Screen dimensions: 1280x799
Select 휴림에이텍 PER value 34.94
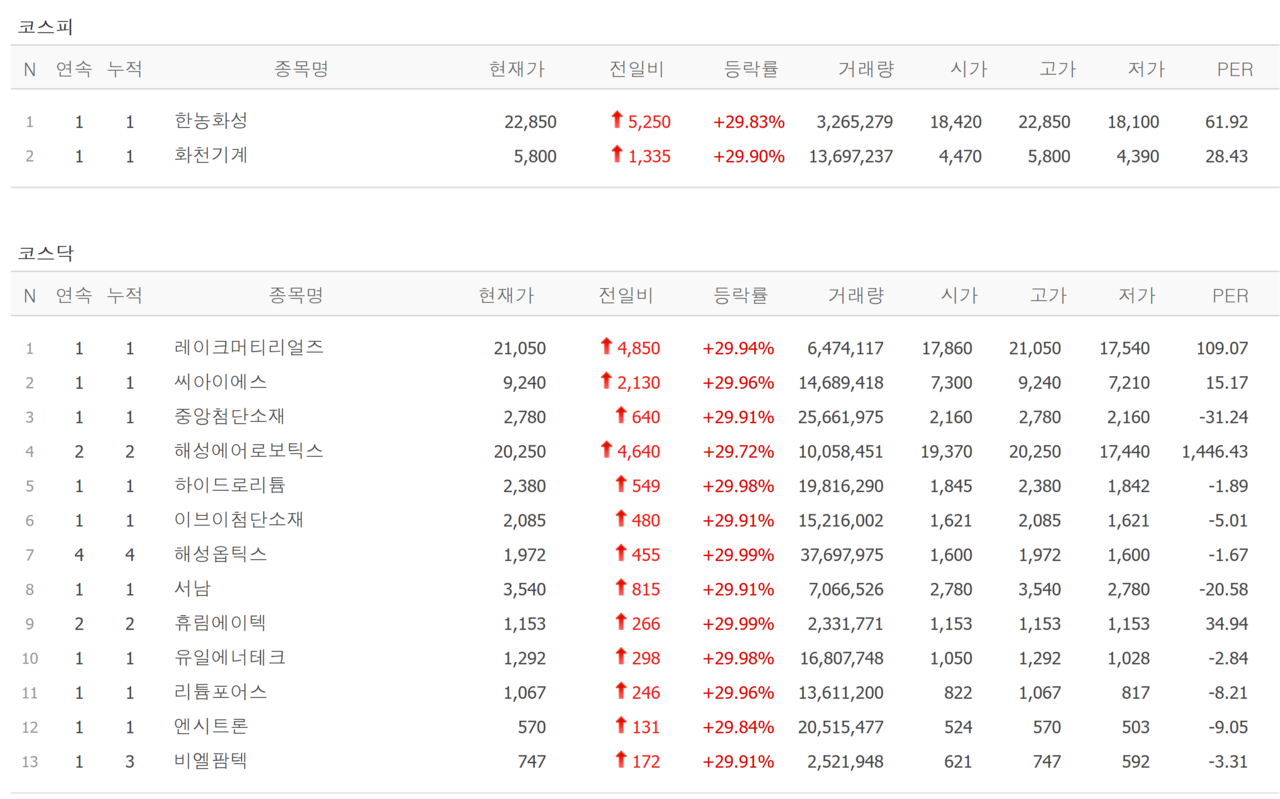pos(1227,624)
